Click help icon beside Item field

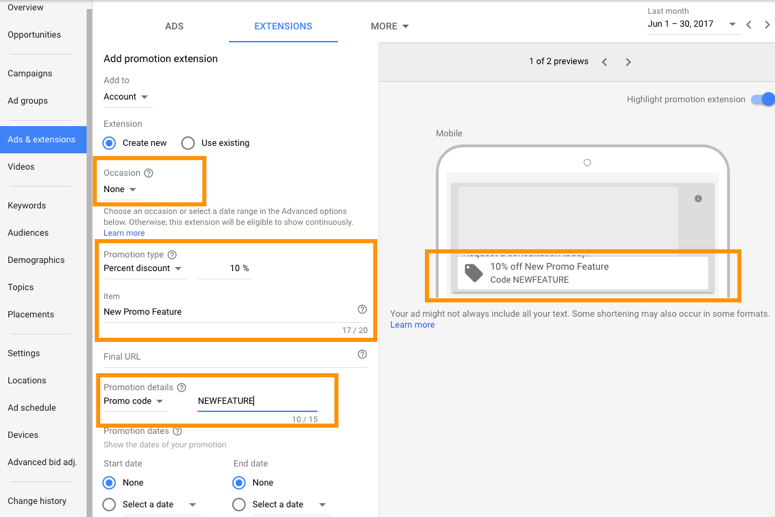click(362, 309)
